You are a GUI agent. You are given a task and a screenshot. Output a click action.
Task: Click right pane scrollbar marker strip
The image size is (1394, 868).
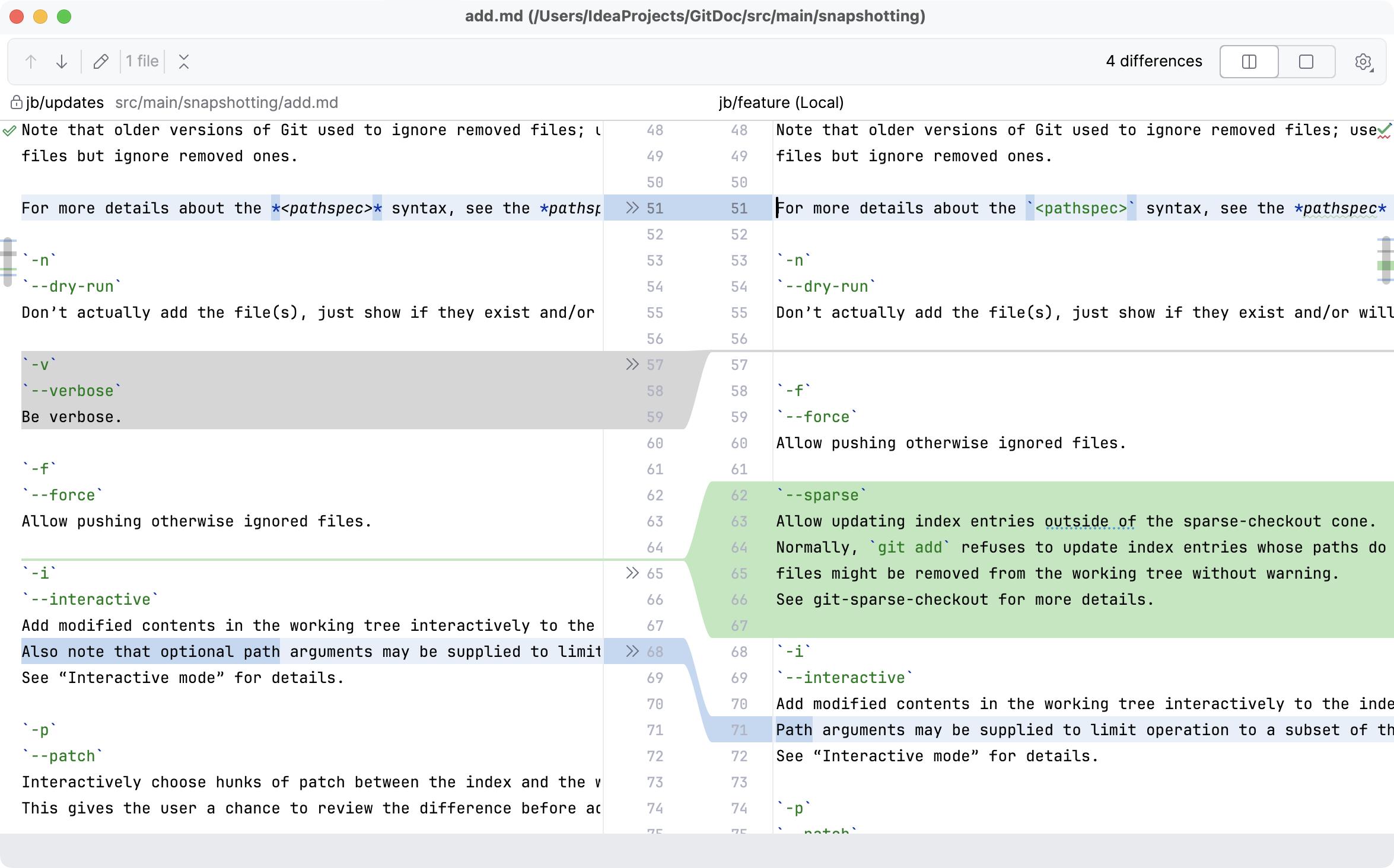pos(1386,261)
